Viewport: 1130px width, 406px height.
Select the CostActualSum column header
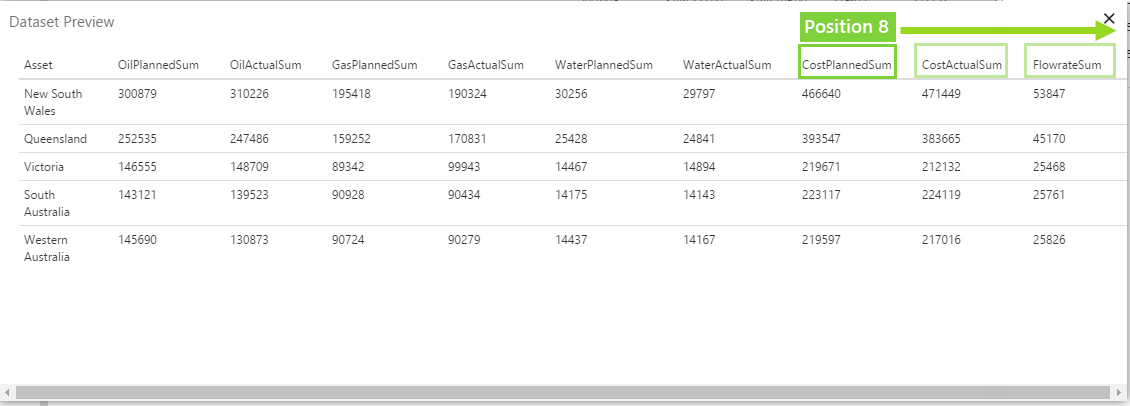pyautogui.click(x=962, y=65)
